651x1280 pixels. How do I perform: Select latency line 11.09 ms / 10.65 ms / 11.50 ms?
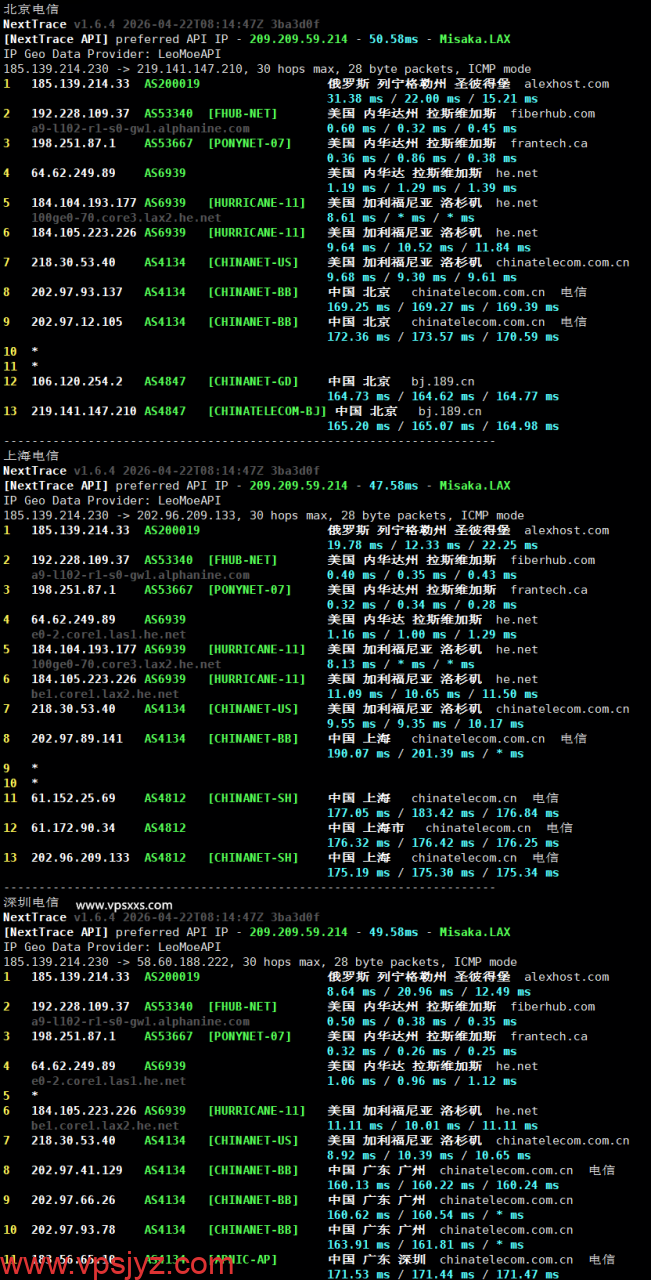pyautogui.click(x=433, y=695)
